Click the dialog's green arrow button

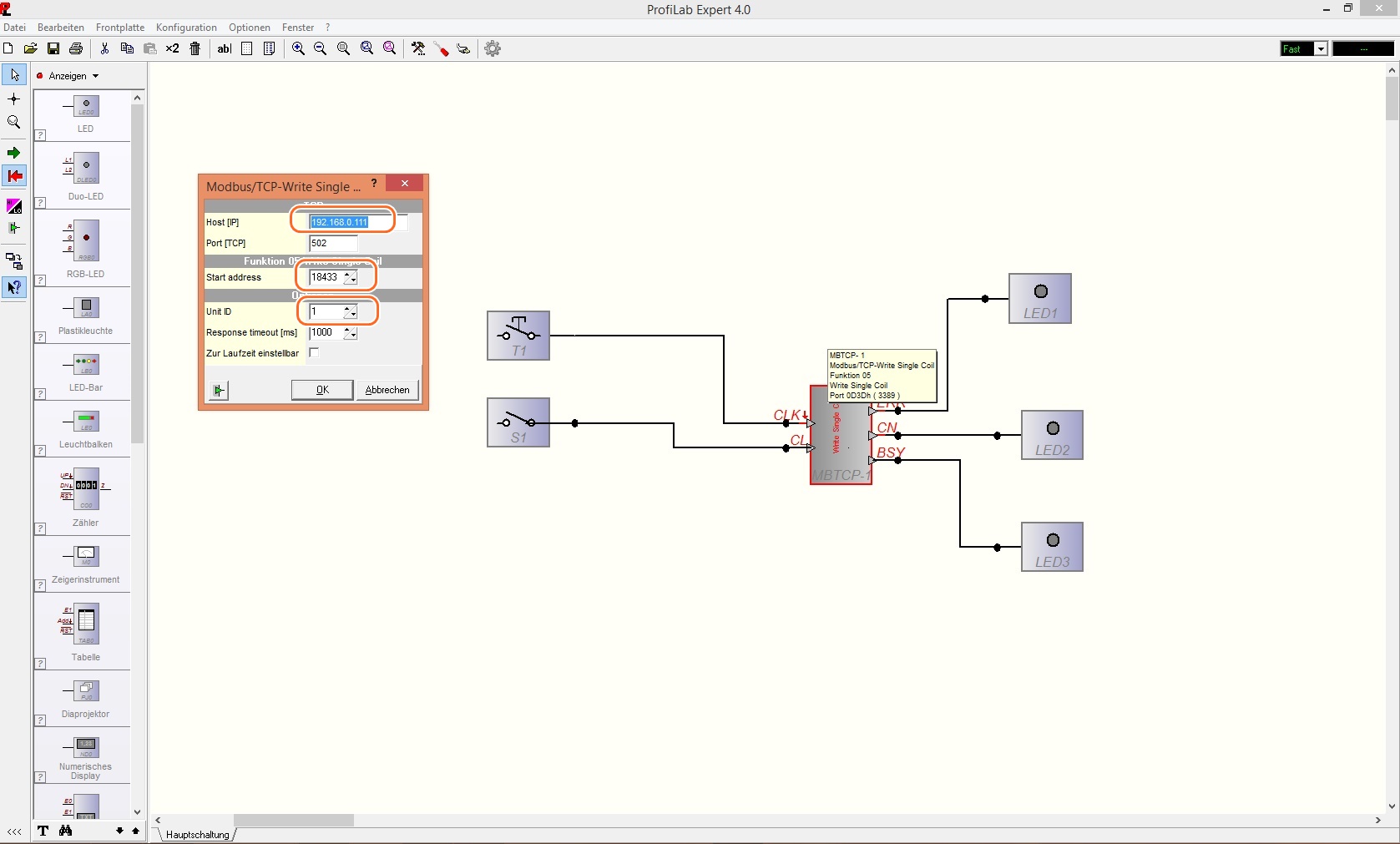point(219,390)
